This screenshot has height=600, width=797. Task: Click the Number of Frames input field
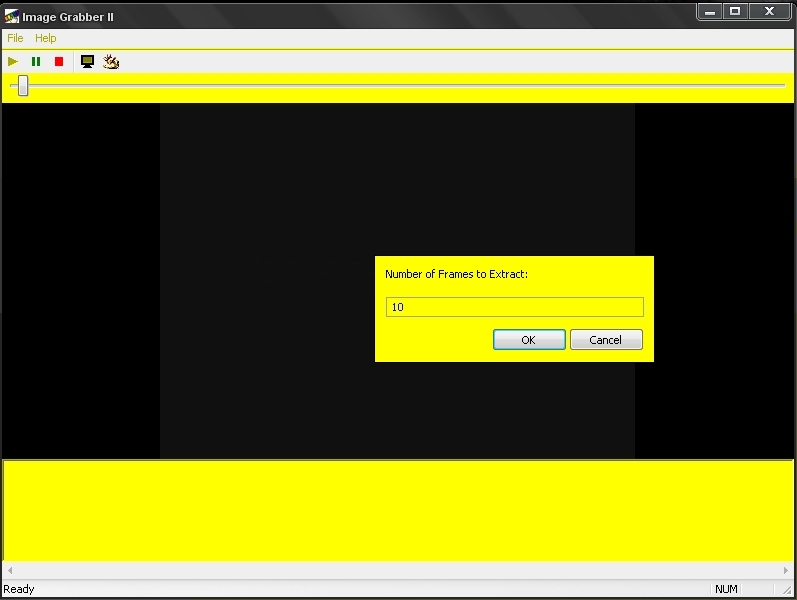coord(514,307)
